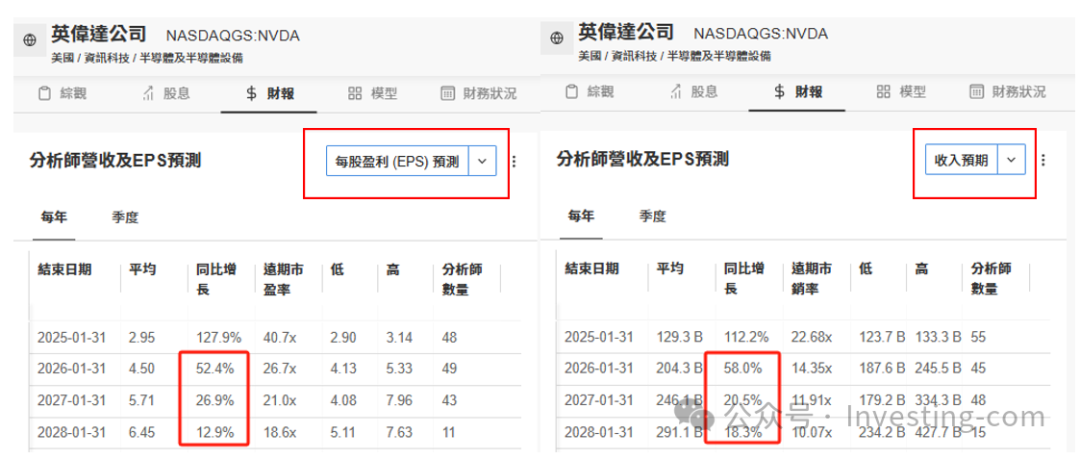
Task: Select the 每年 tab in the revenue forecast panel
Action: 581,216
